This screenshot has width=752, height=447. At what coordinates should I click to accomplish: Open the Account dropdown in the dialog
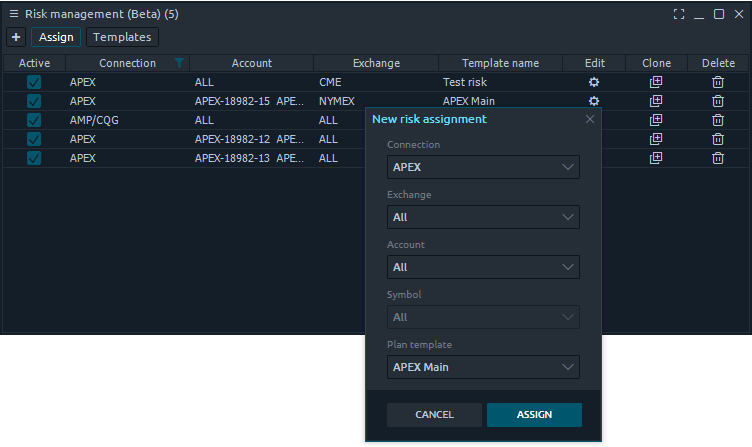483,267
